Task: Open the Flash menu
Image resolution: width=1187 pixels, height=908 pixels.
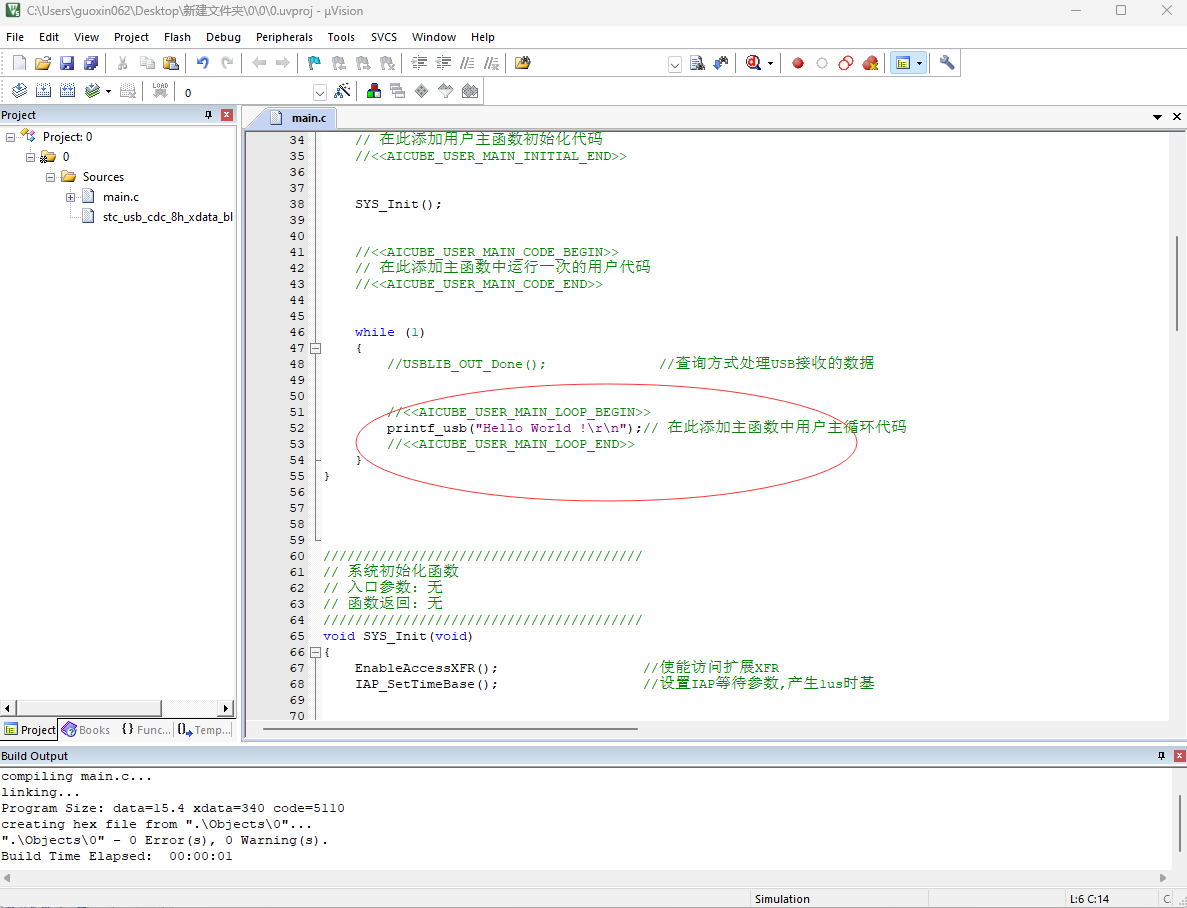Action: pyautogui.click(x=177, y=37)
